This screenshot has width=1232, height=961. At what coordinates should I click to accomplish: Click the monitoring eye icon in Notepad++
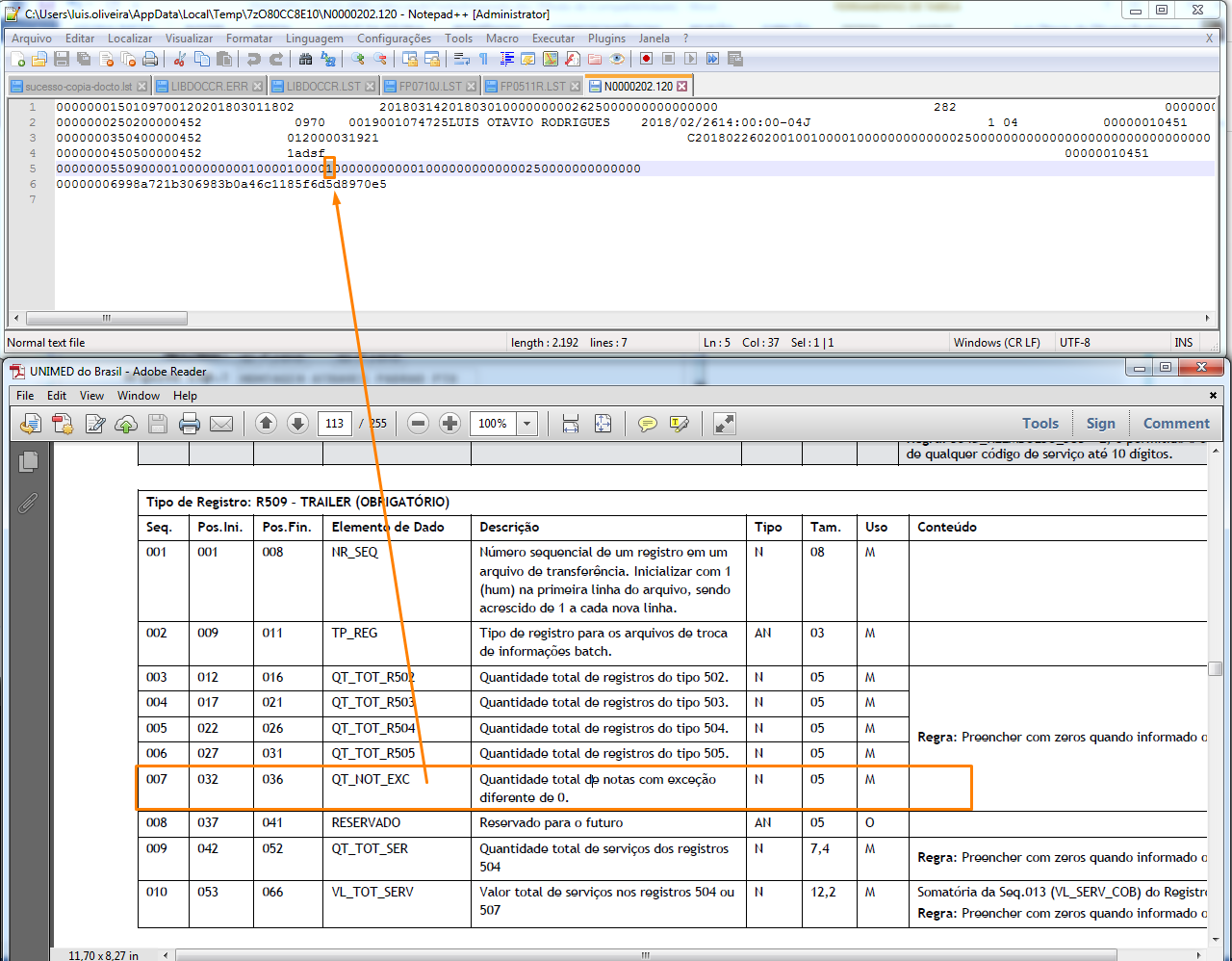(x=618, y=59)
